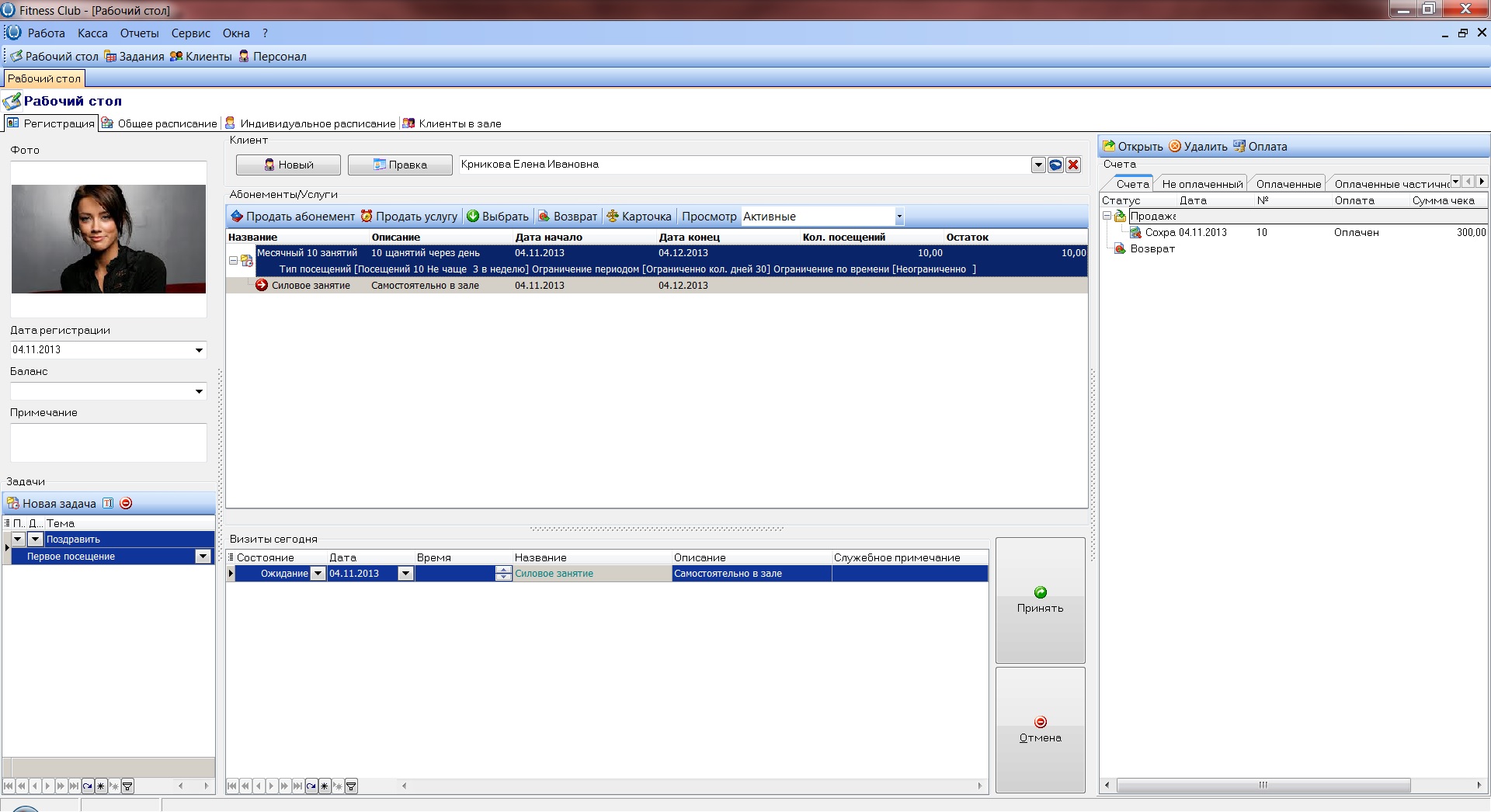
Task: Expand the client name dropdown
Action: (1038, 165)
